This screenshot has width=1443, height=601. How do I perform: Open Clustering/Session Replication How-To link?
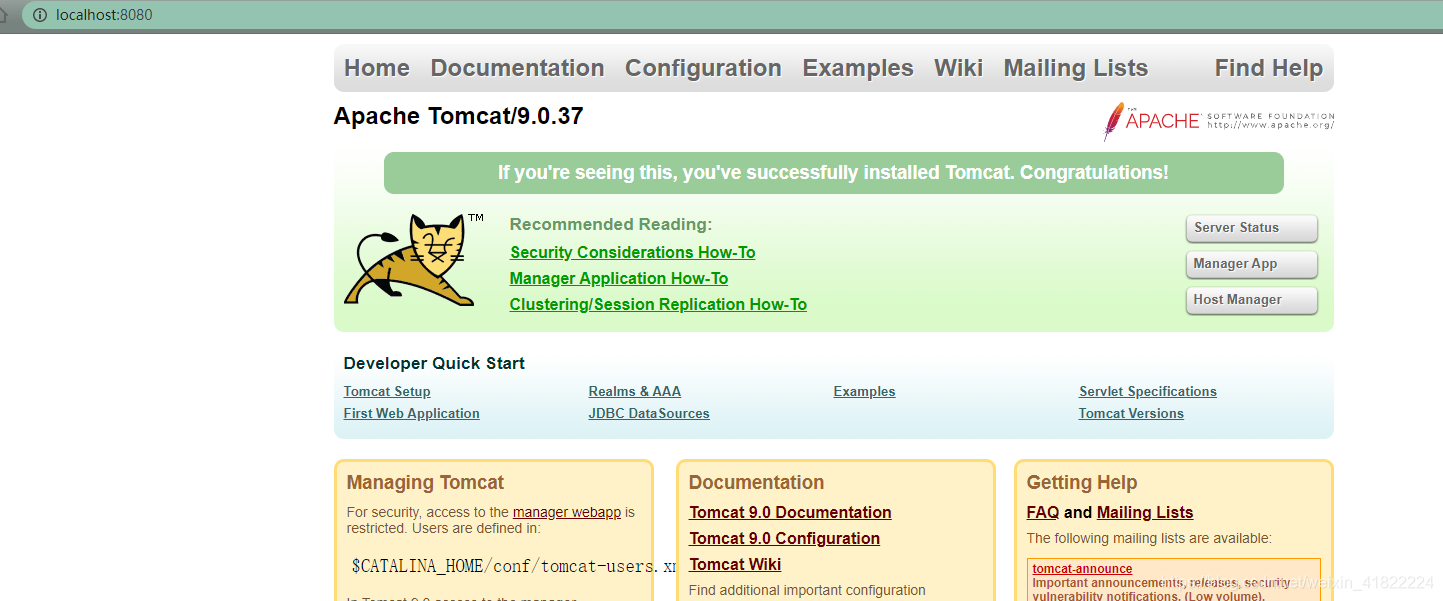point(658,304)
